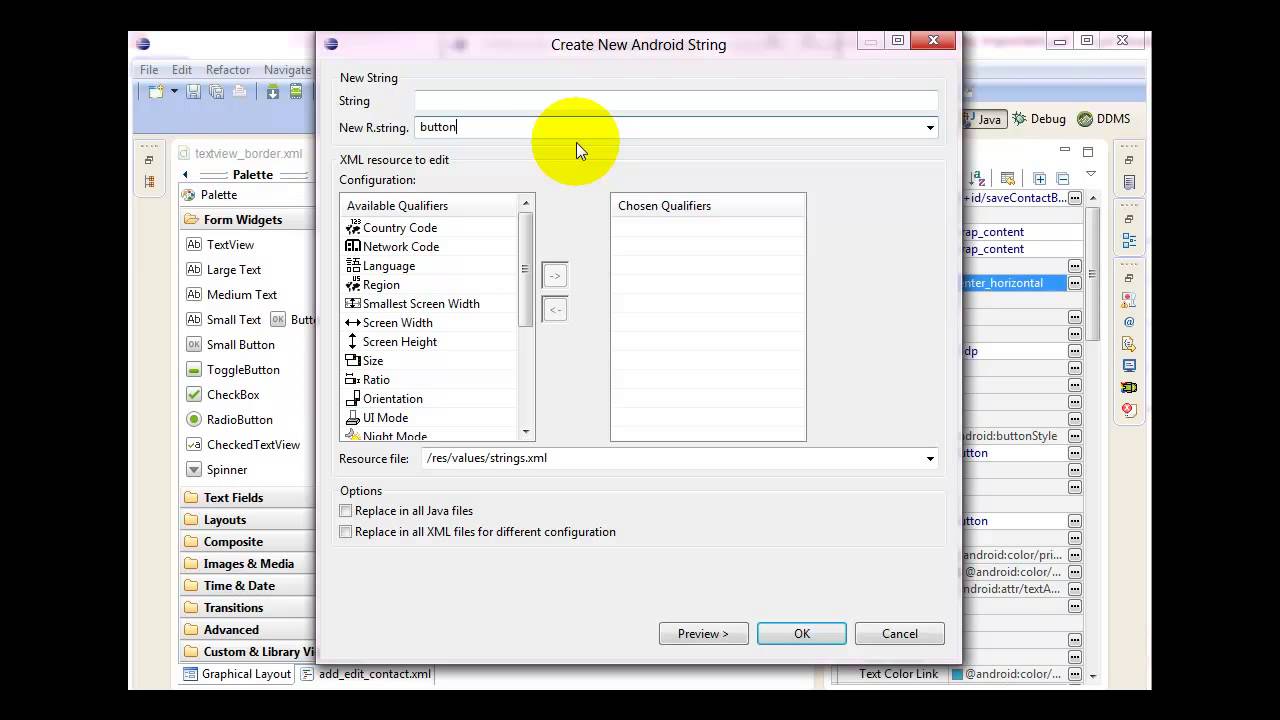Pick the Small Button widget in Palette
This screenshot has height=720, width=1280.
pos(230,345)
